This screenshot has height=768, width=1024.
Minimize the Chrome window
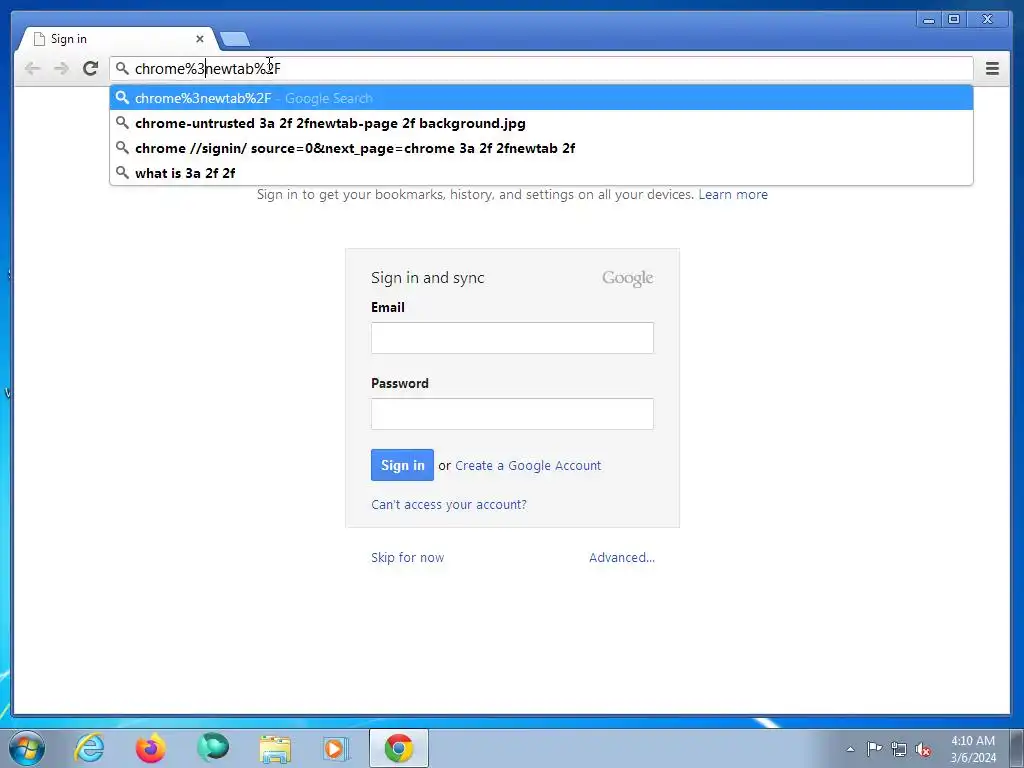pyautogui.click(x=928, y=20)
